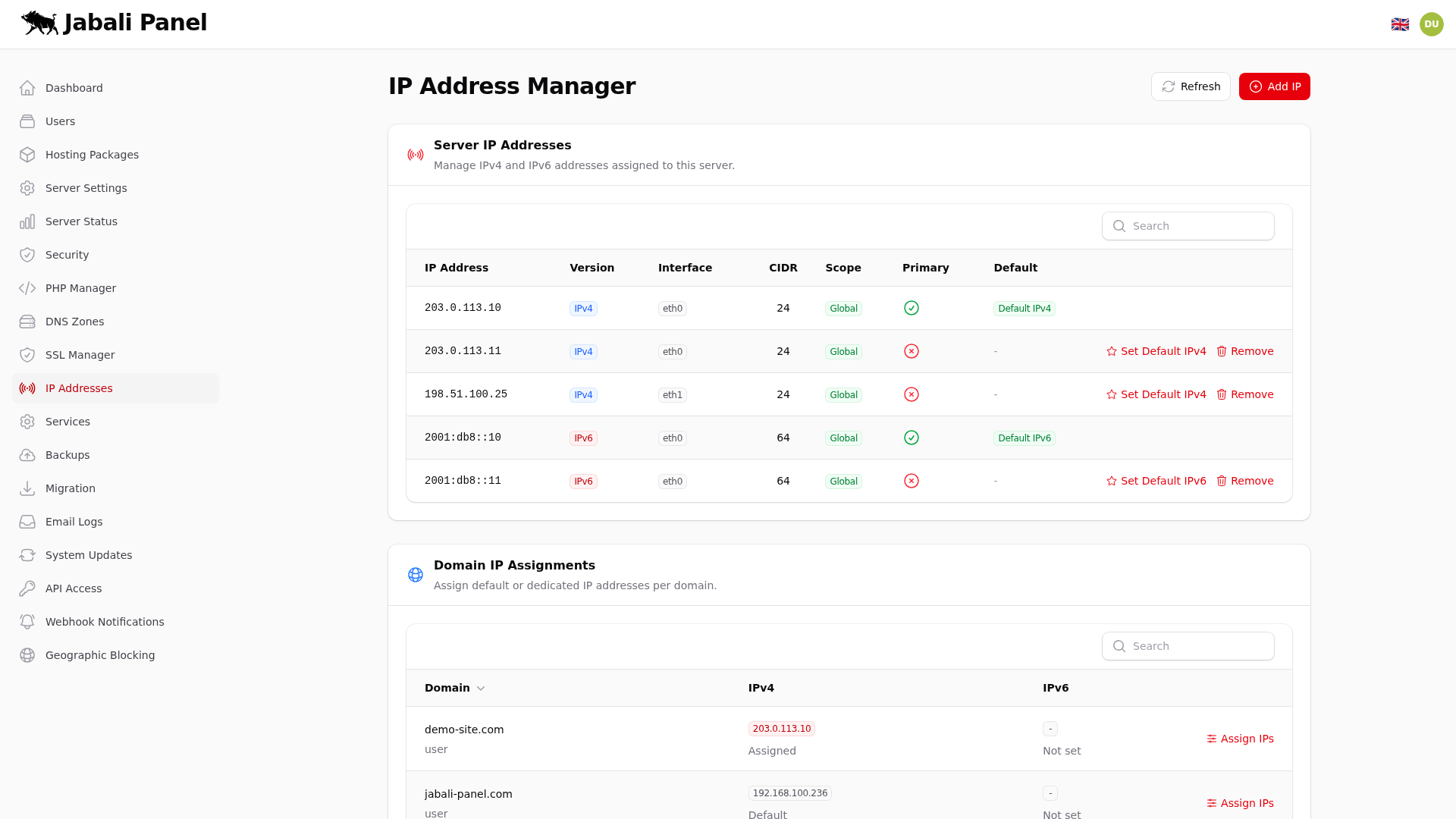Click the Backups clock icon
1456x819 pixels.
27,454
